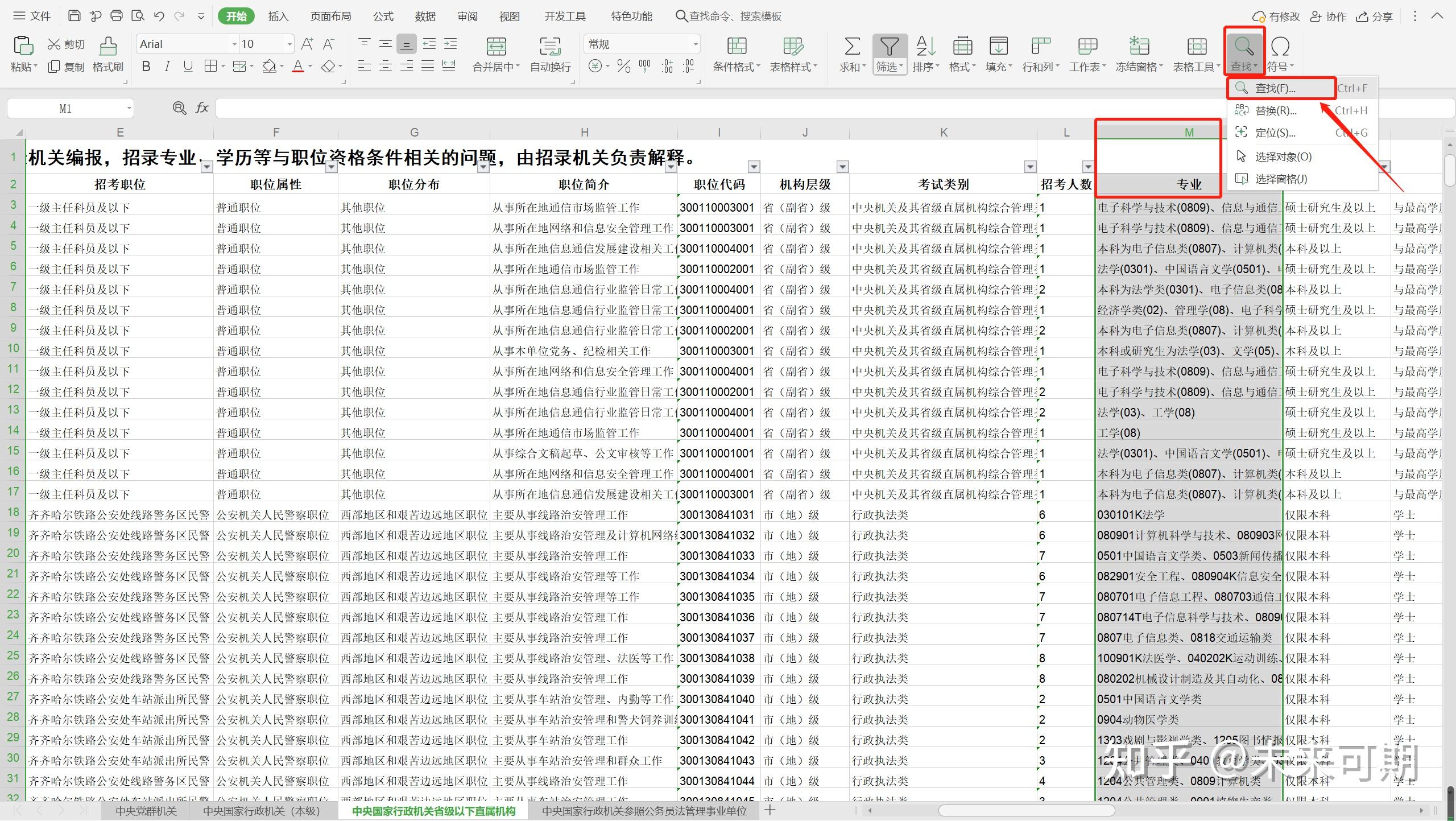Open filter dropdown for column L
This screenshot has height=821, width=1456.
[1087, 167]
